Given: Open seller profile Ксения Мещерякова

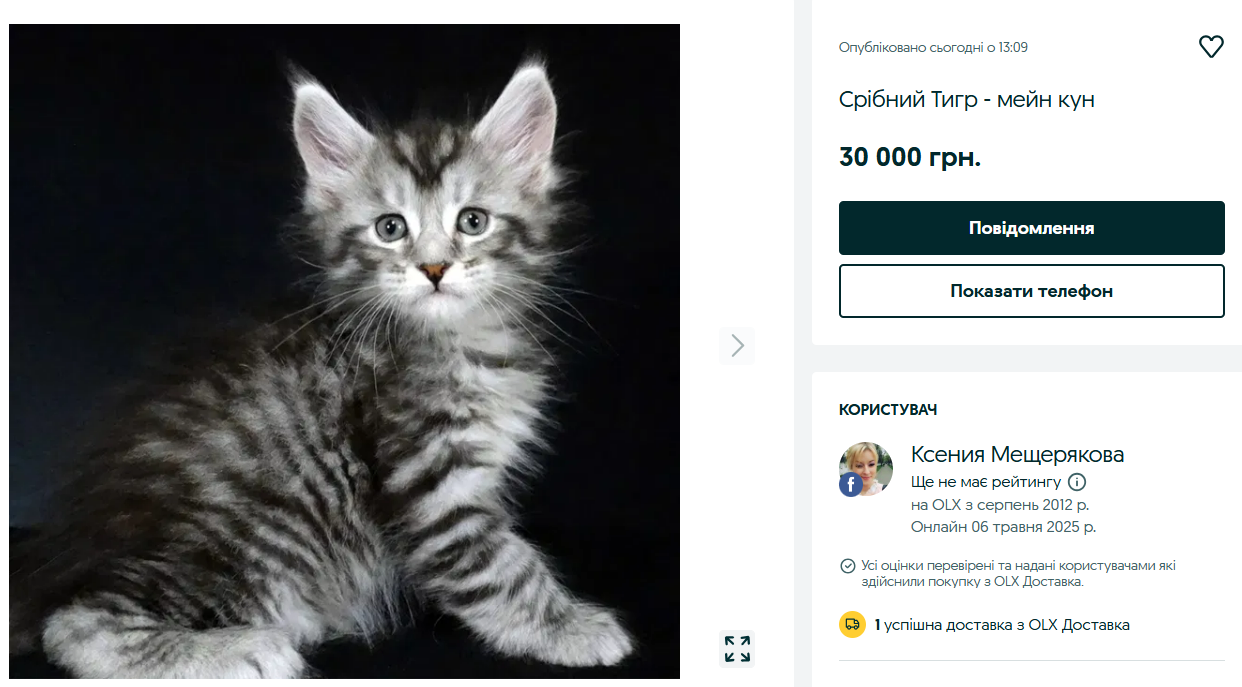Looking at the screenshot, I should coord(1017,454).
